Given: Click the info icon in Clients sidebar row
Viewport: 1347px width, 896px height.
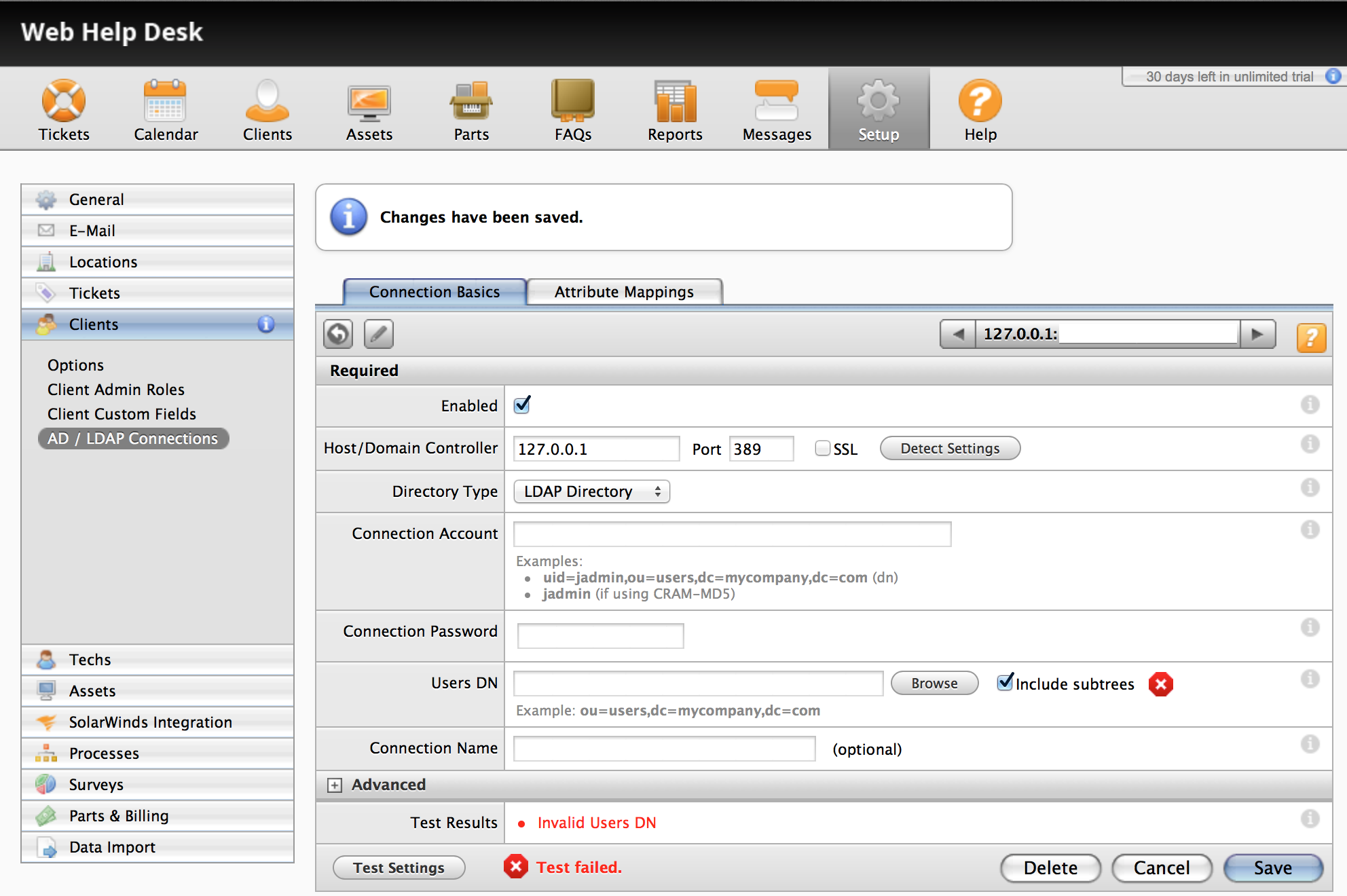Looking at the screenshot, I should click(x=266, y=324).
